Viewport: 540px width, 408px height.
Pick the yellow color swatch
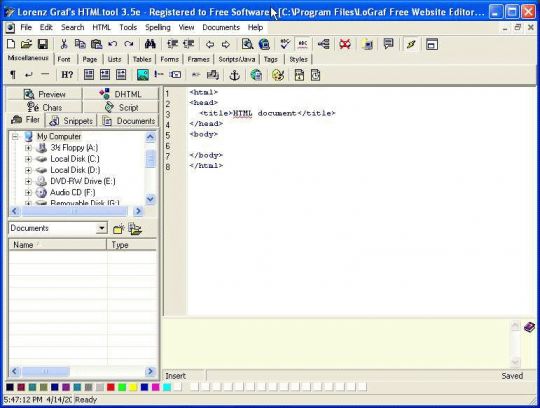tap(133, 387)
